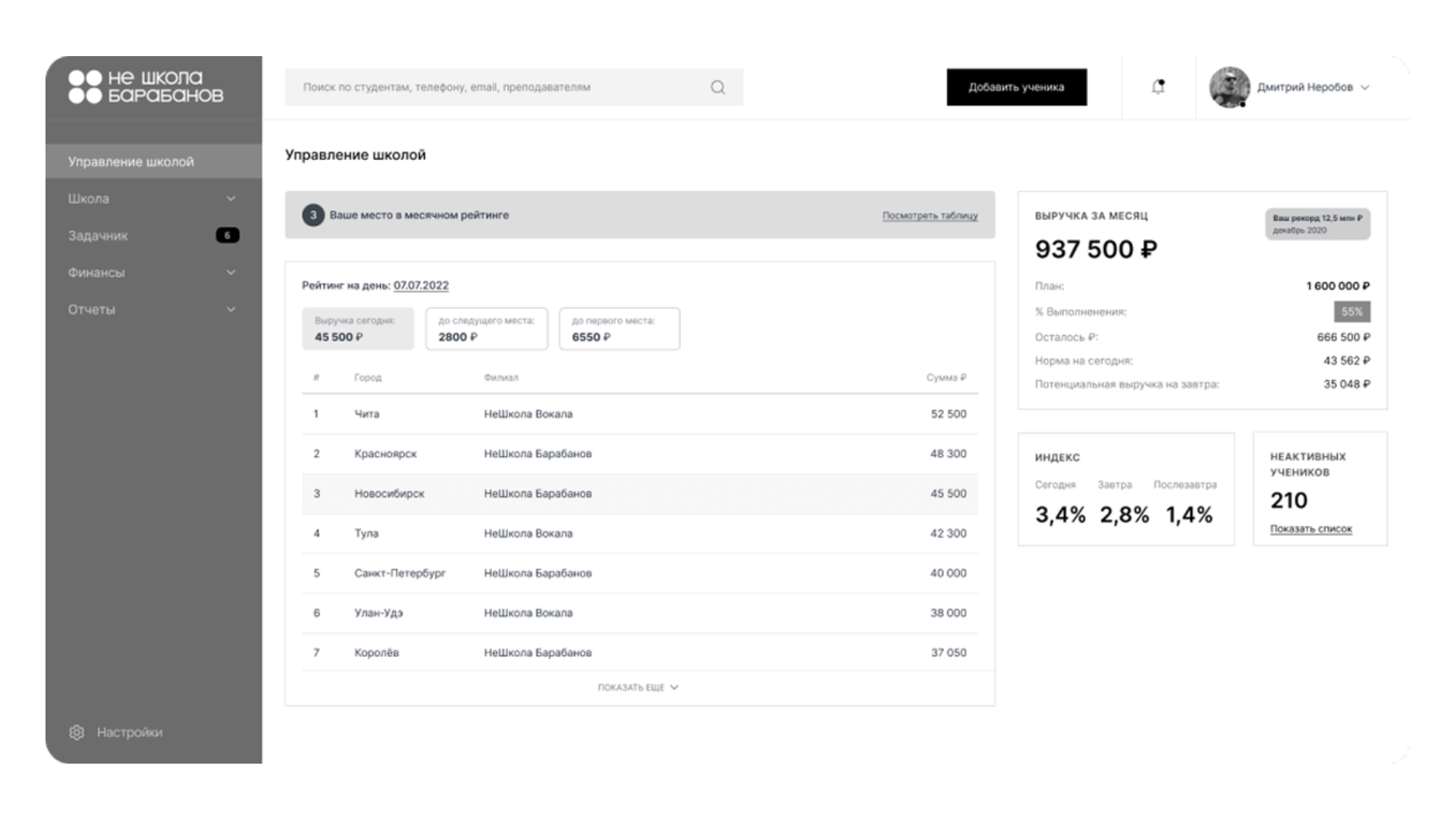The image size is (1456, 819).
Task: Click the search magnifier icon
Action: [717, 87]
